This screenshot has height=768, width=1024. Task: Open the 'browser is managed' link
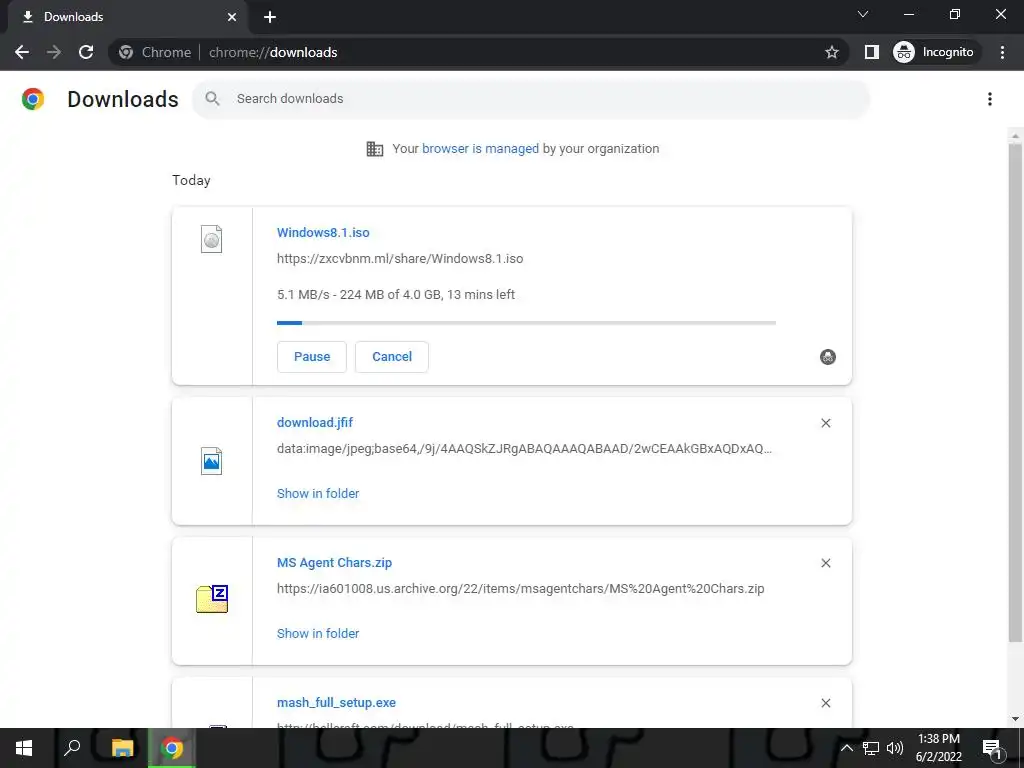(480, 149)
